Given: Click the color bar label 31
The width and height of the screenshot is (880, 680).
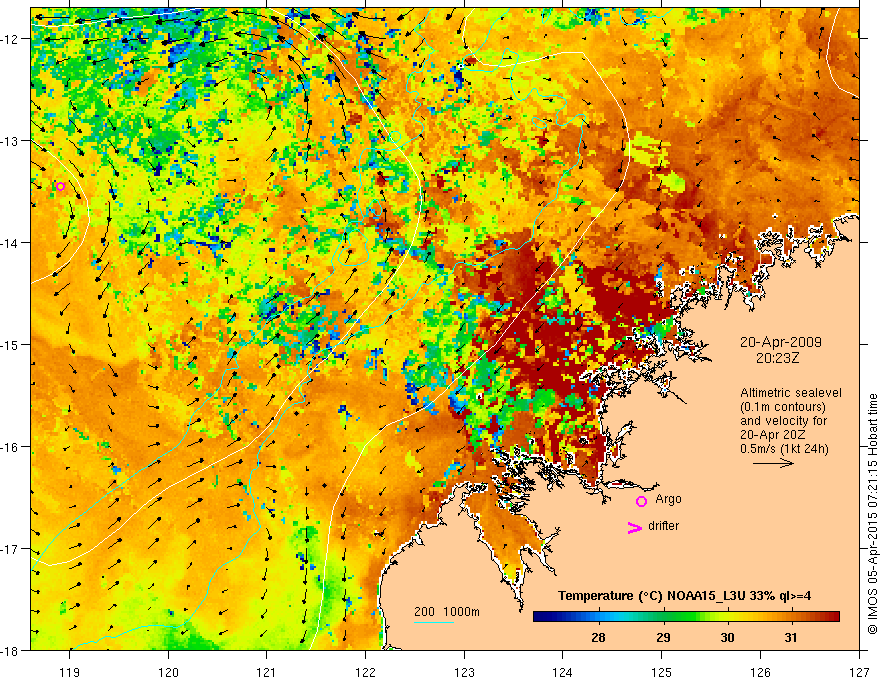Looking at the screenshot, I should tap(791, 637).
